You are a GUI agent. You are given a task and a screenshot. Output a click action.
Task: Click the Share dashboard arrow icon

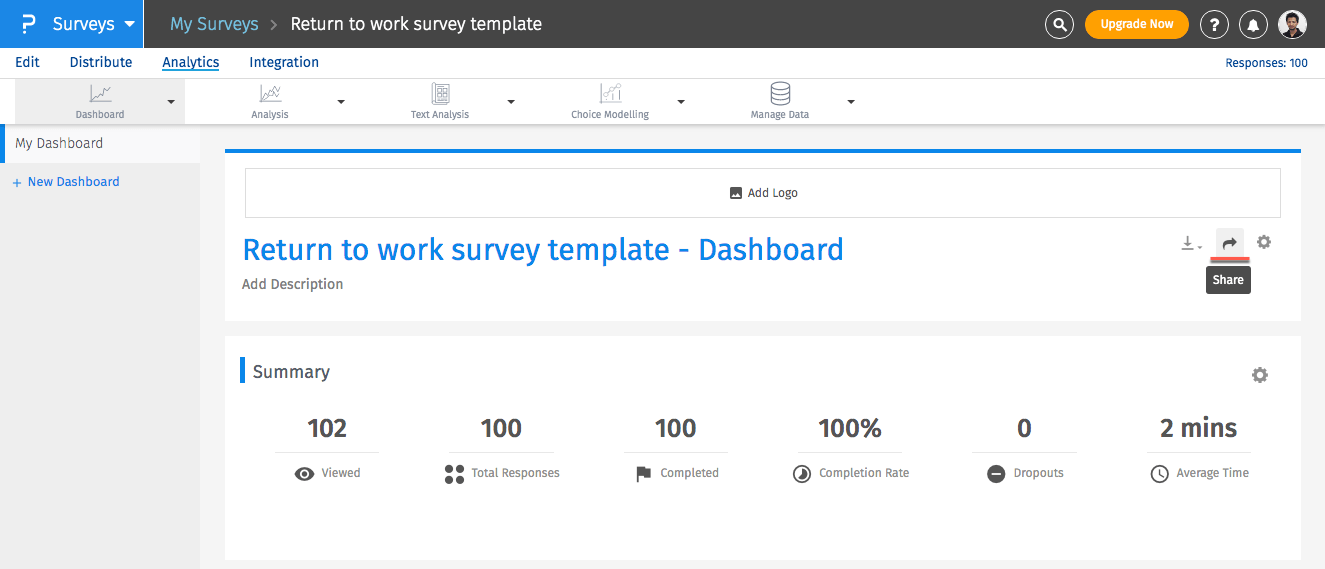click(x=1230, y=243)
